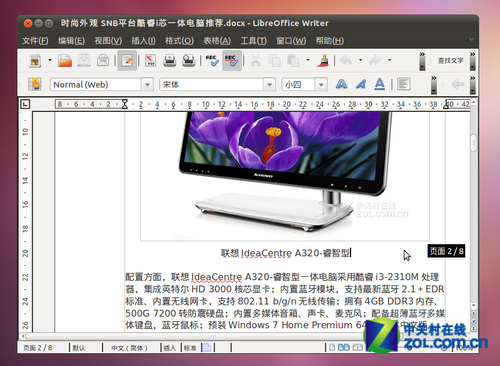Open the 插入(I) menu

pos(143,41)
